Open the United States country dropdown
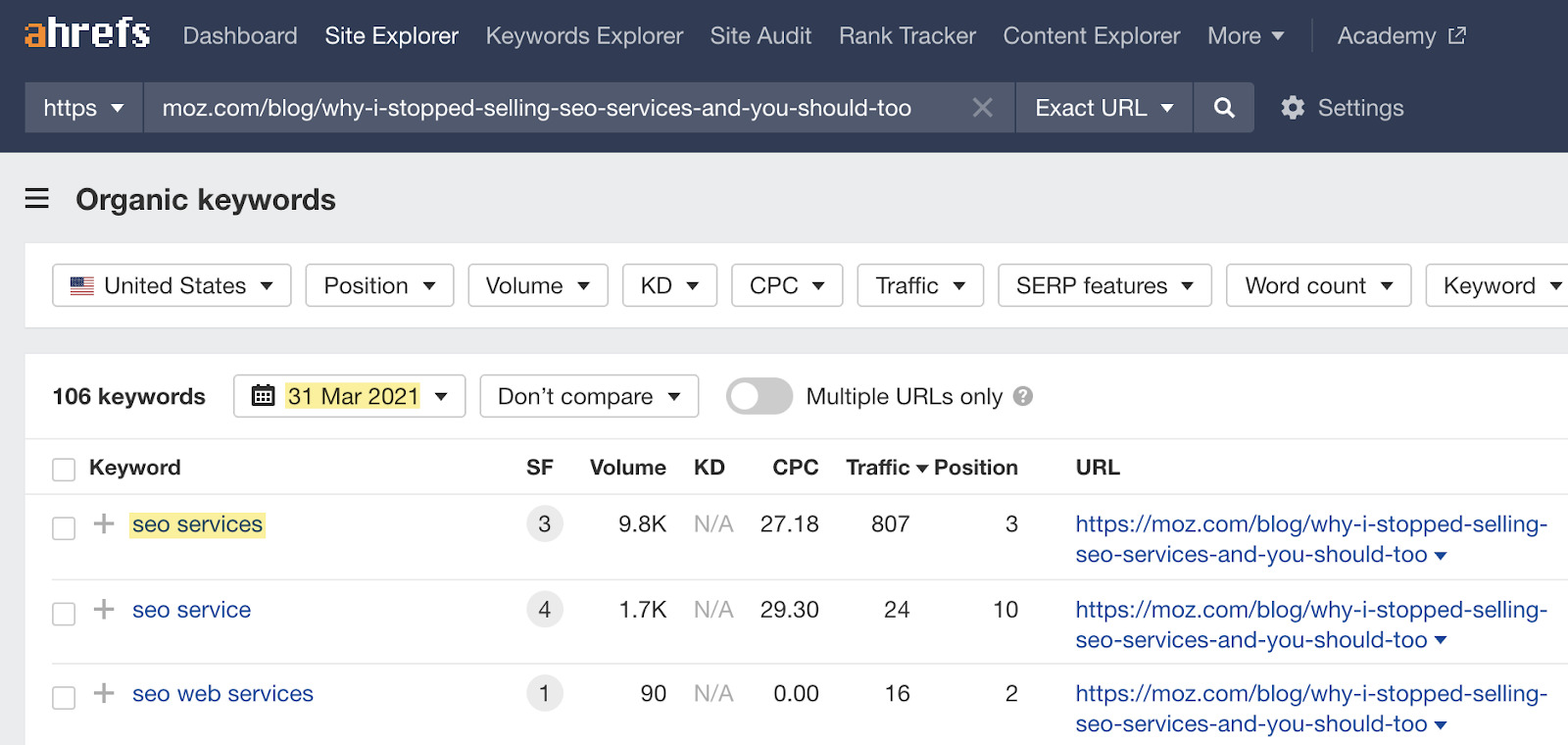1568x745 pixels. (x=171, y=285)
